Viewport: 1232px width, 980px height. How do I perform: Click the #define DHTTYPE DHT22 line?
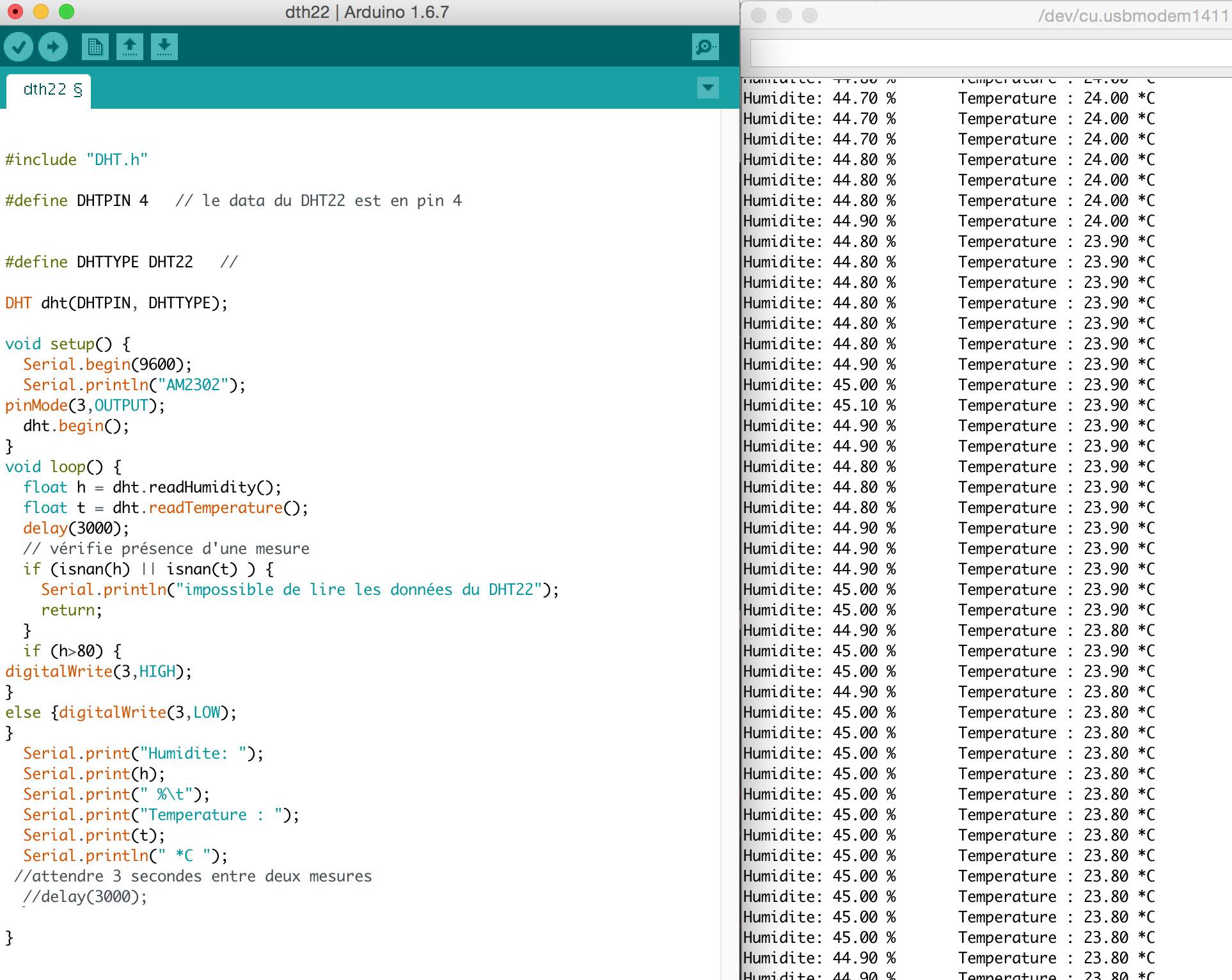tap(99, 262)
